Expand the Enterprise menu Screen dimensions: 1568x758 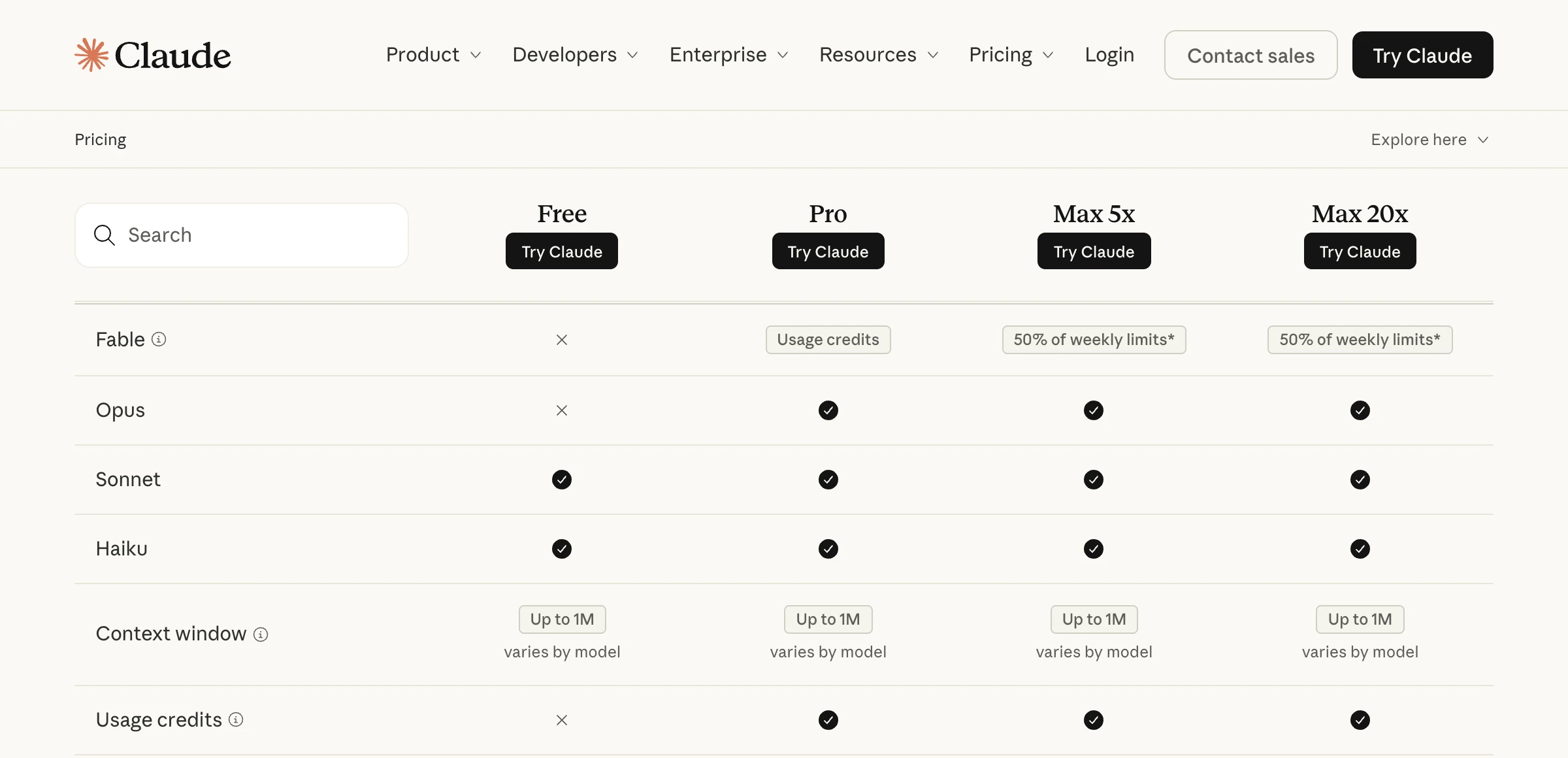pos(729,55)
